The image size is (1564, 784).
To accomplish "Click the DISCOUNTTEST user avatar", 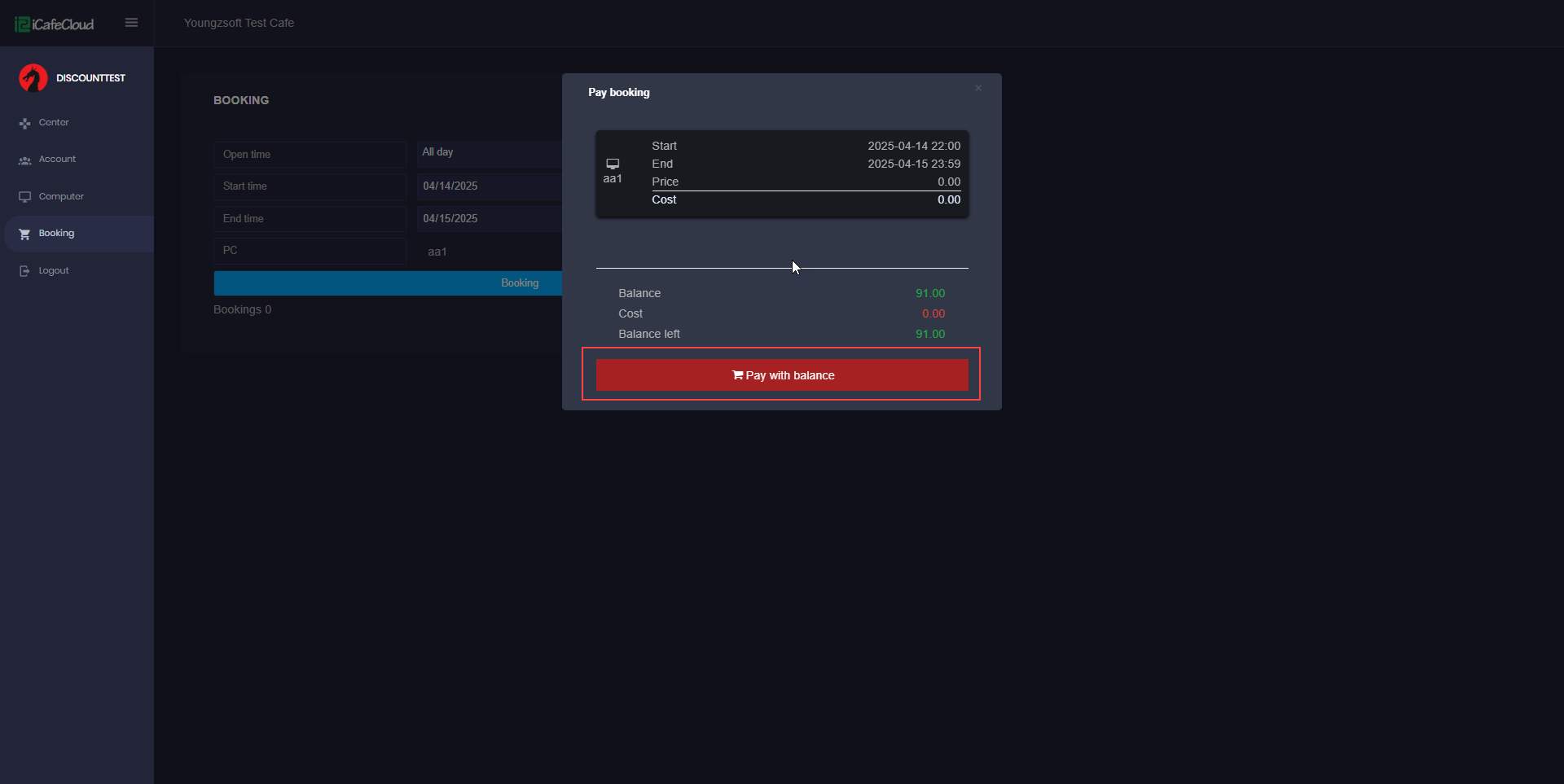I will pos(33,78).
